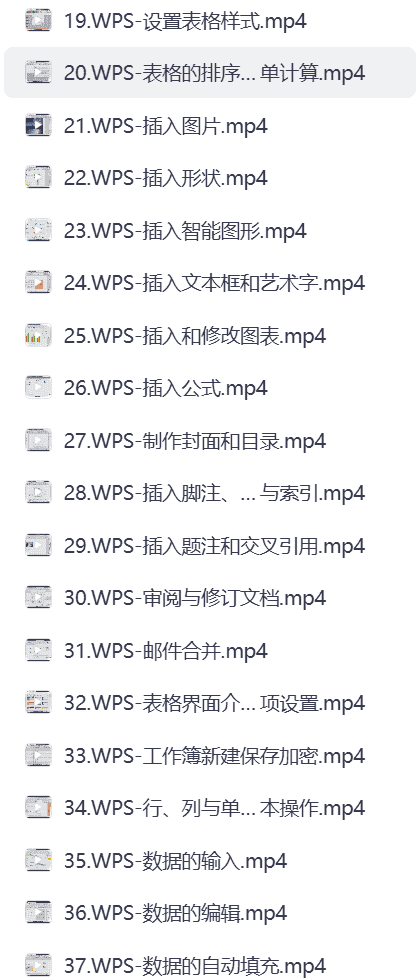Select the 31.WPS-邮件合并.mp4 file

click(x=210, y=651)
